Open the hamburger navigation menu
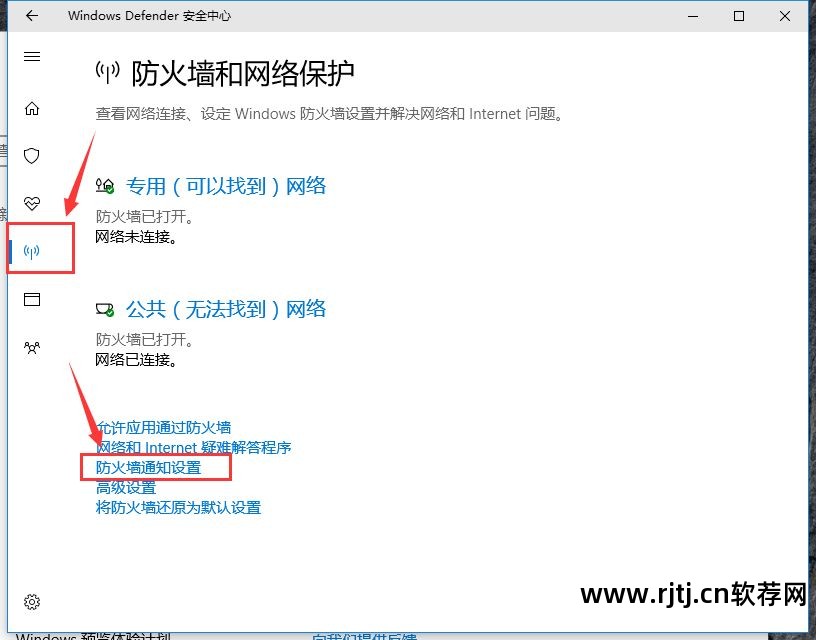The width and height of the screenshot is (816, 640). click(31, 57)
